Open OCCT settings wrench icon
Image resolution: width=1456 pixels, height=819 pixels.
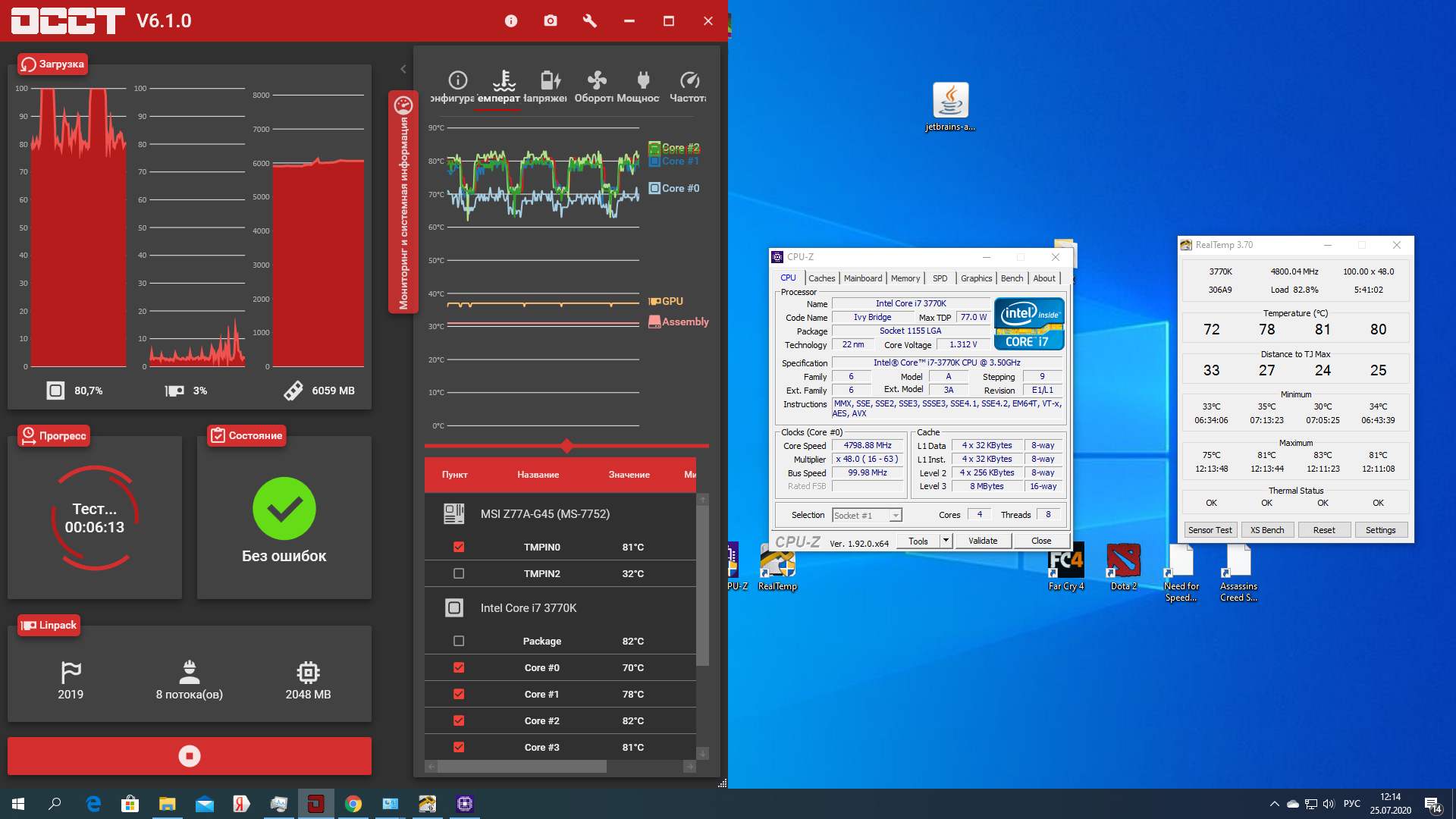point(590,21)
